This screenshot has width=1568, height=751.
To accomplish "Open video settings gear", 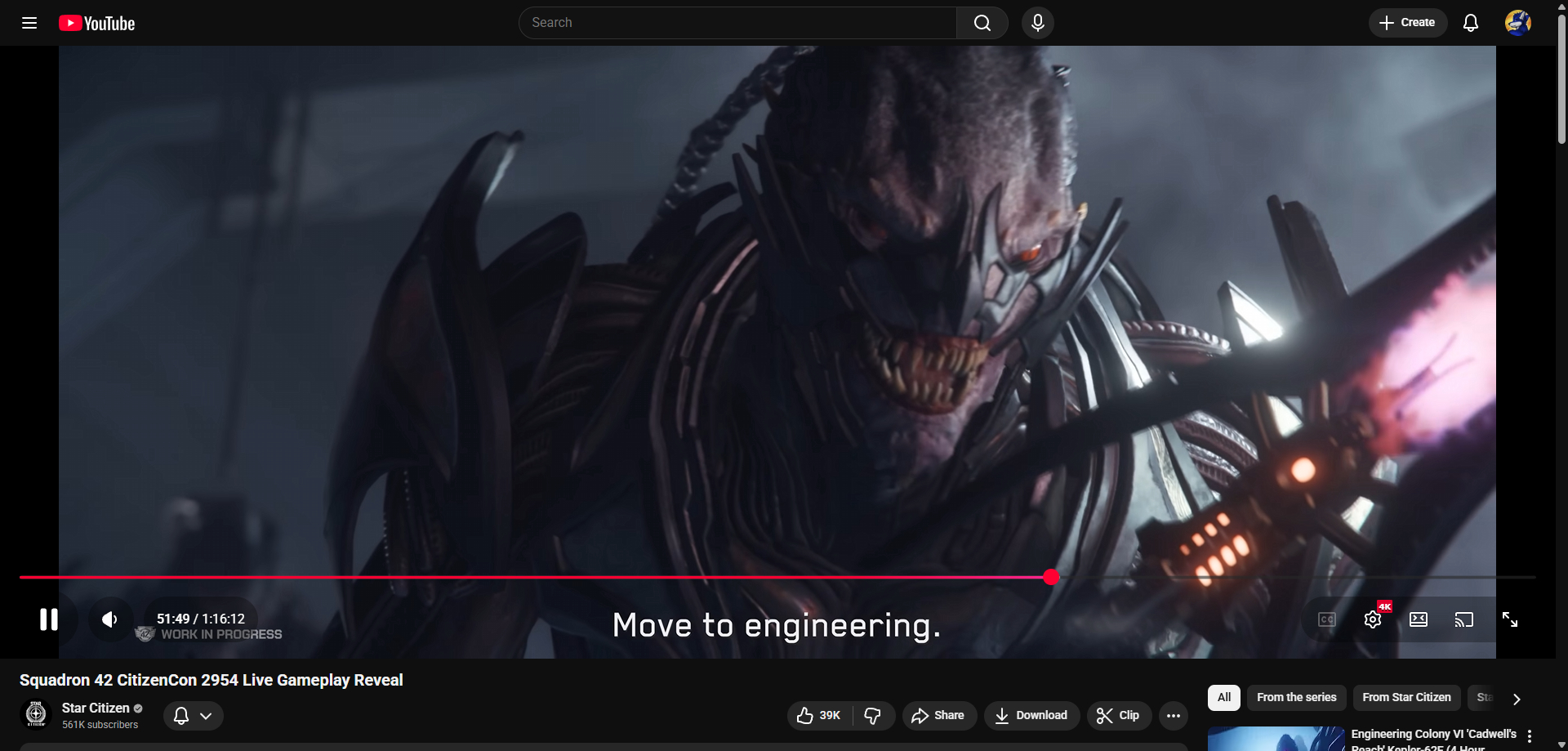I will pyautogui.click(x=1373, y=619).
